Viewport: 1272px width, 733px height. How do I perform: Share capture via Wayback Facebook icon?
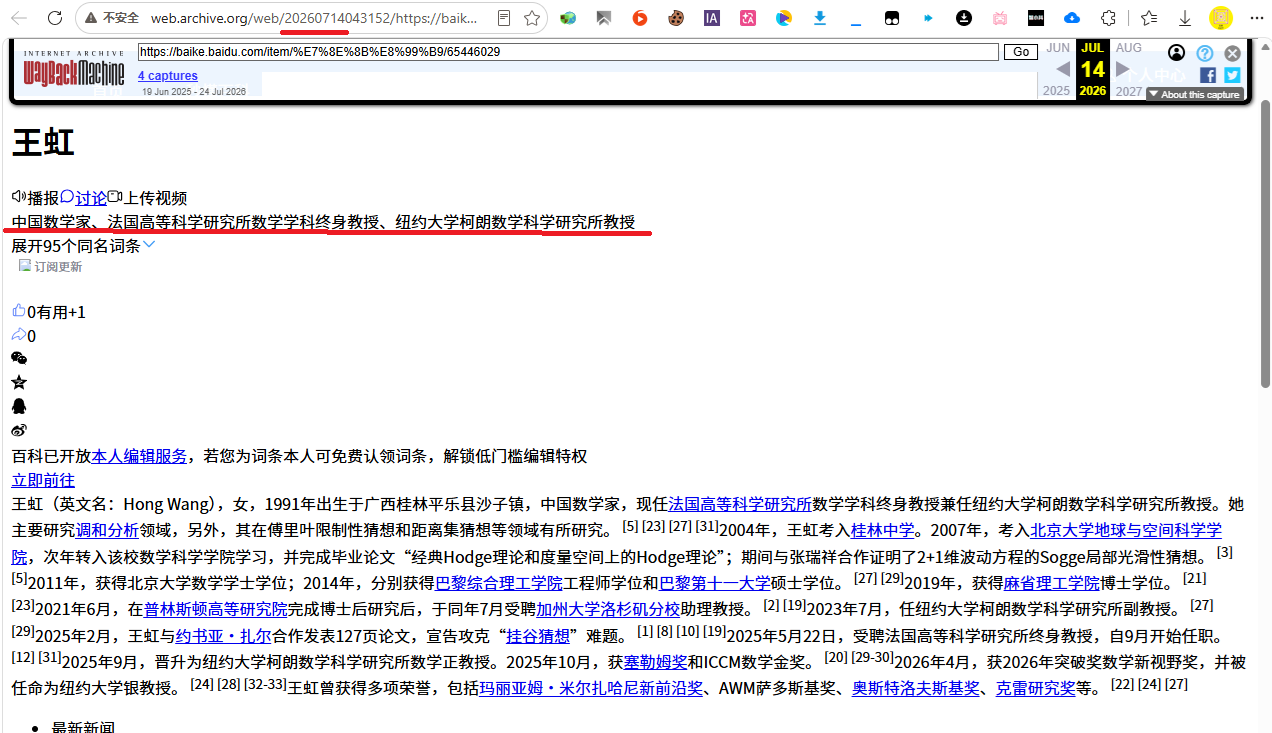[1207, 75]
